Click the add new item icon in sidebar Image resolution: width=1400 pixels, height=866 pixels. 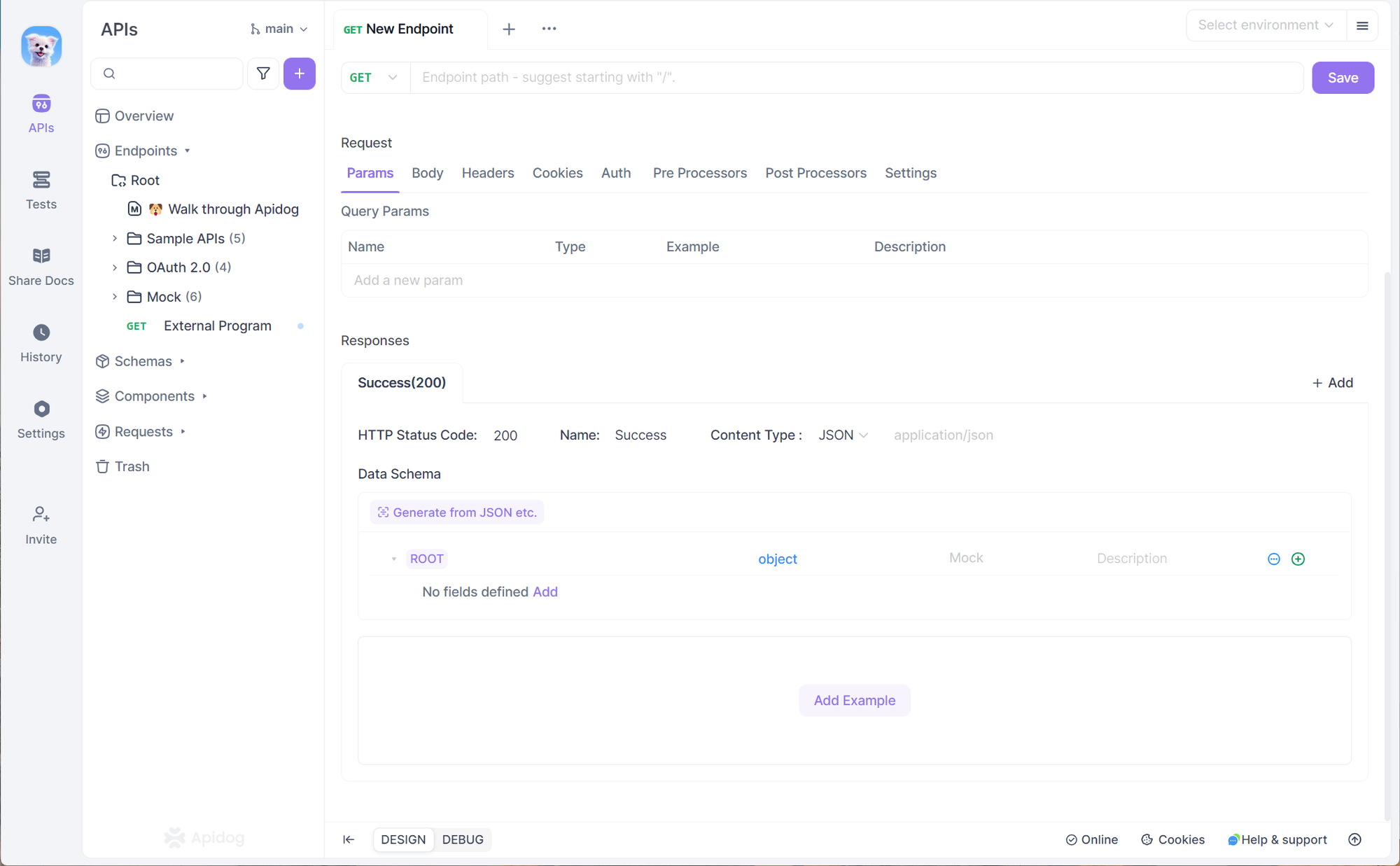point(298,72)
